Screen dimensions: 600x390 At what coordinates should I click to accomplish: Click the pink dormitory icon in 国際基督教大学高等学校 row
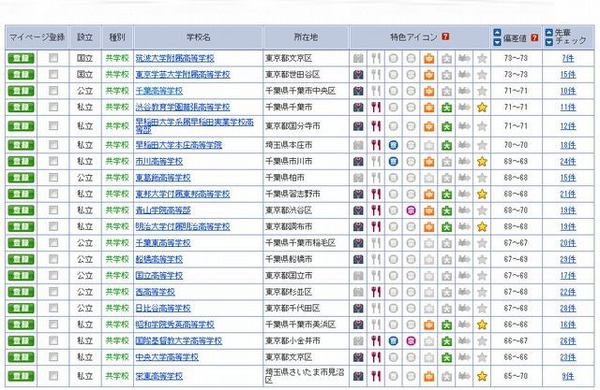coord(411,341)
